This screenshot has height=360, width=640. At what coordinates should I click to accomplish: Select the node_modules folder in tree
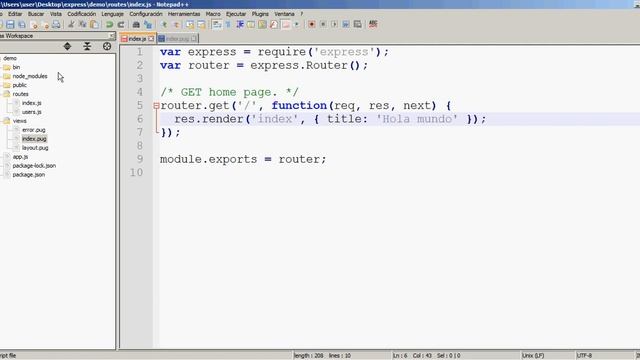tap(30, 76)
